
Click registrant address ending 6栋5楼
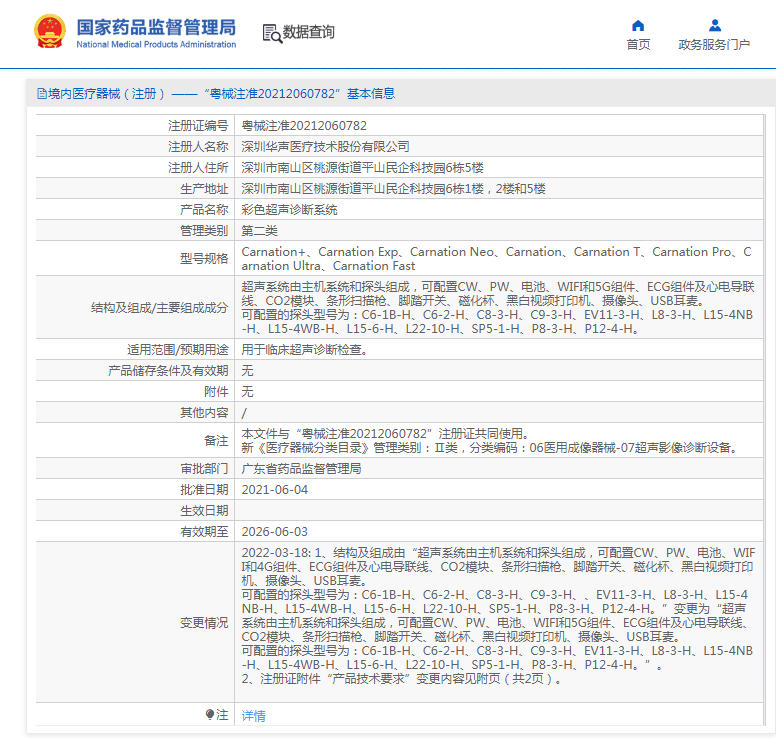362,168
